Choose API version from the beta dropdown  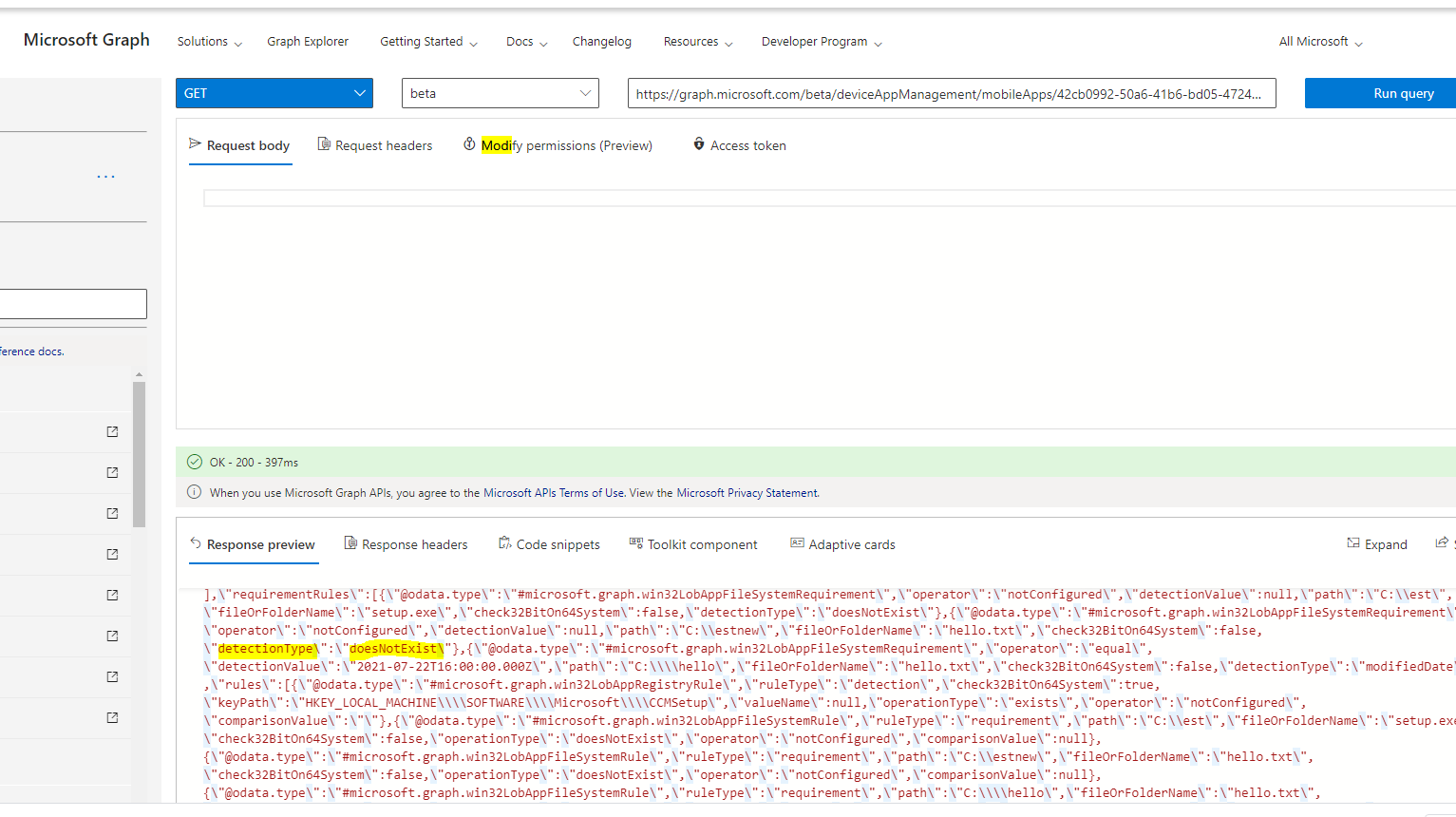[501, 93]
